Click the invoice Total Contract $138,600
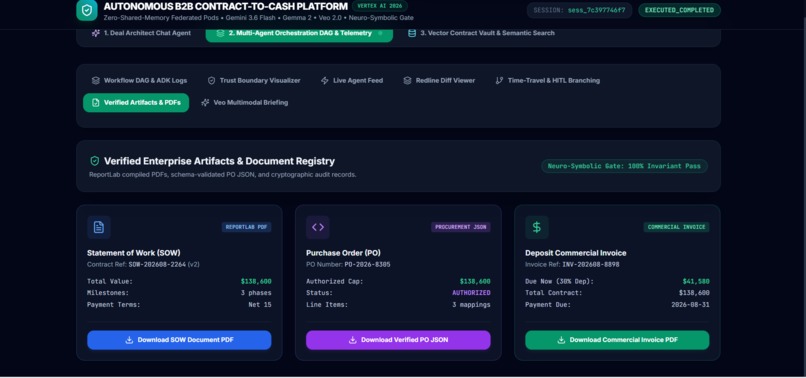806x378 pixels. point(694,293)
